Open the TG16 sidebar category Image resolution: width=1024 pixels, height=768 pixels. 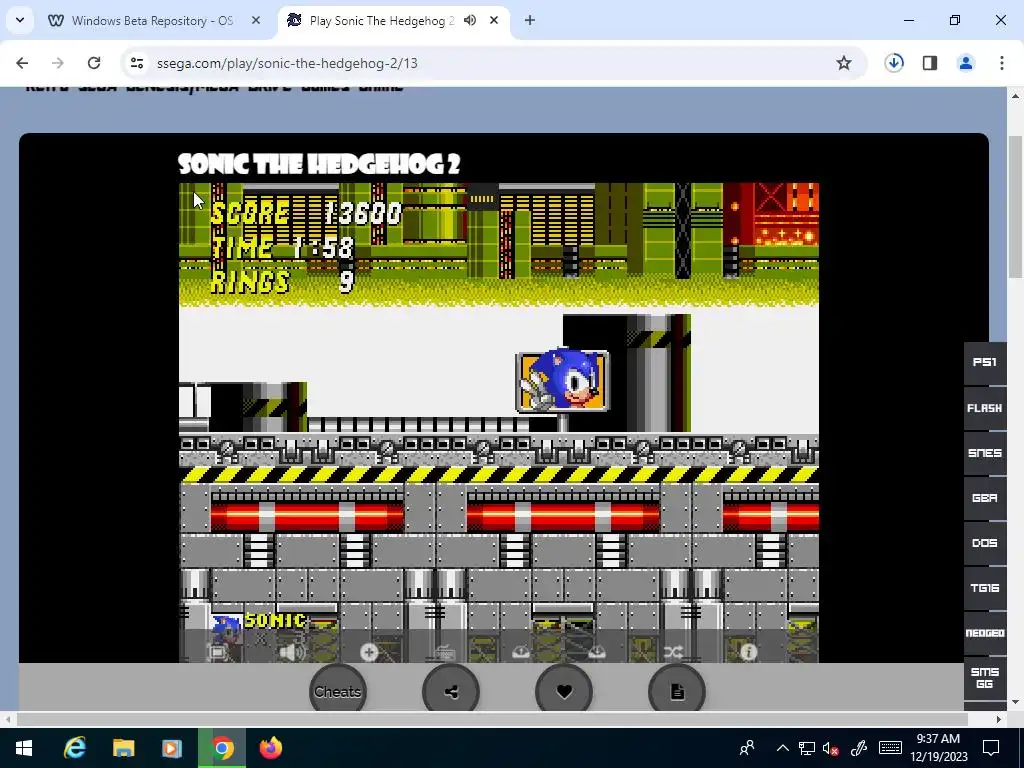[x=985, y=588]
